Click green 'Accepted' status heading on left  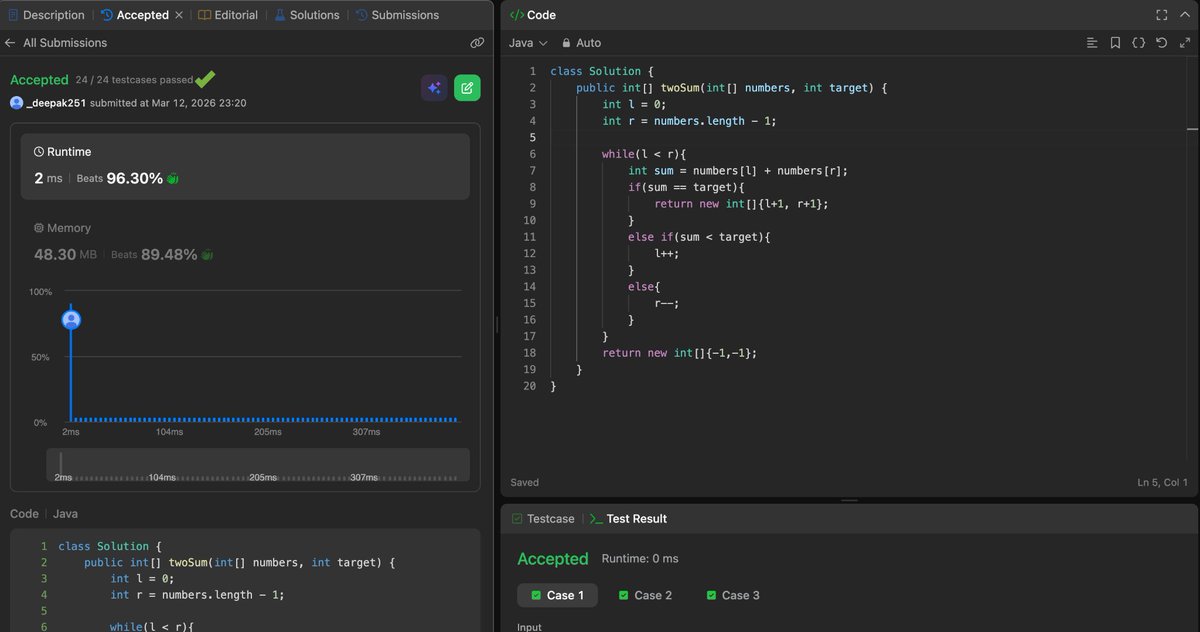(39, 80)
